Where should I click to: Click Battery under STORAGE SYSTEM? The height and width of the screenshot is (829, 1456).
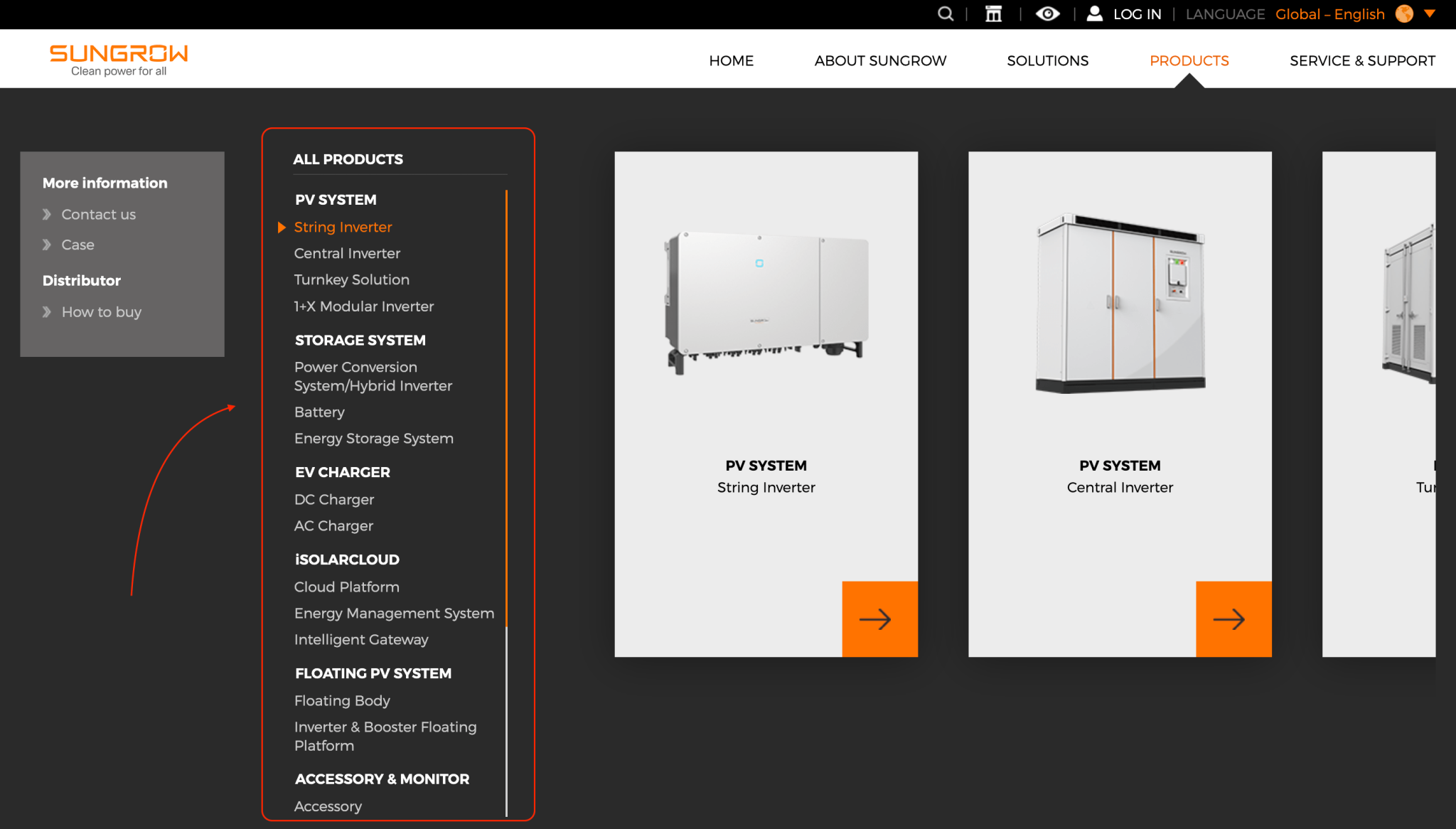click(x=319, y=412)
